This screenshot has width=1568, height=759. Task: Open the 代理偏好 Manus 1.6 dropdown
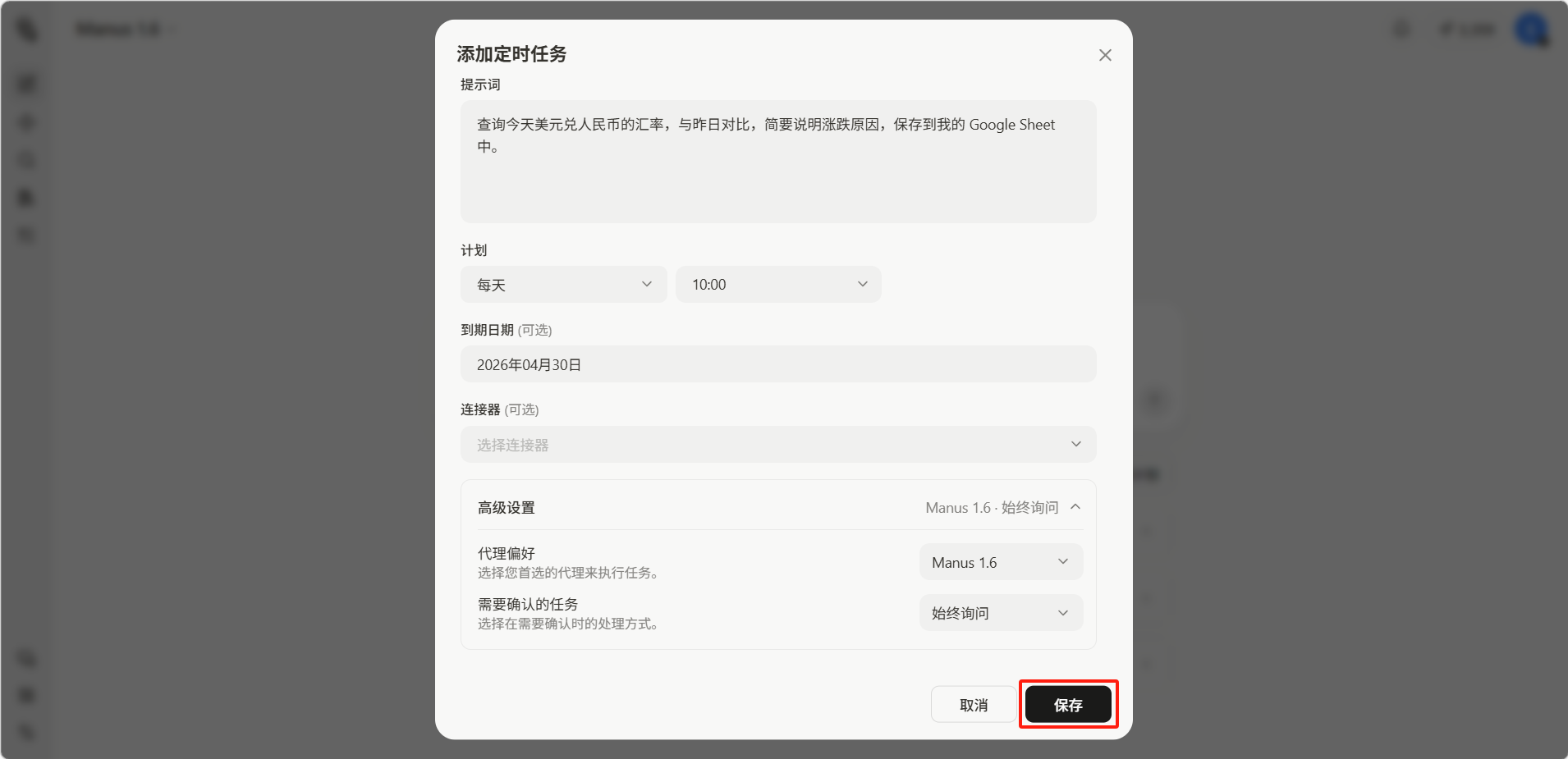pos(1000,563)
